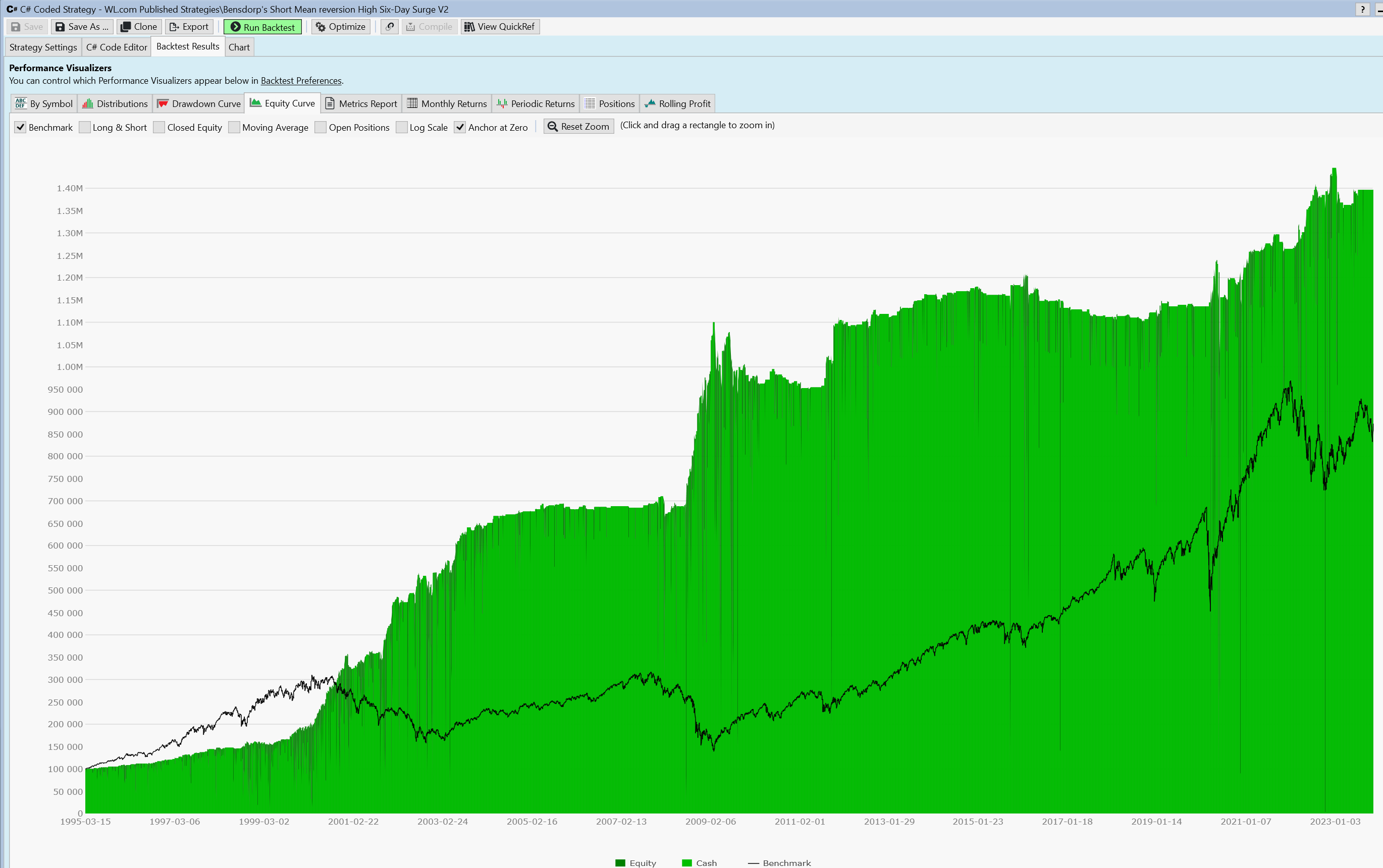Enable the Moving Average checkbox
The image size is (1383, 868).
(x=234, y=128)
